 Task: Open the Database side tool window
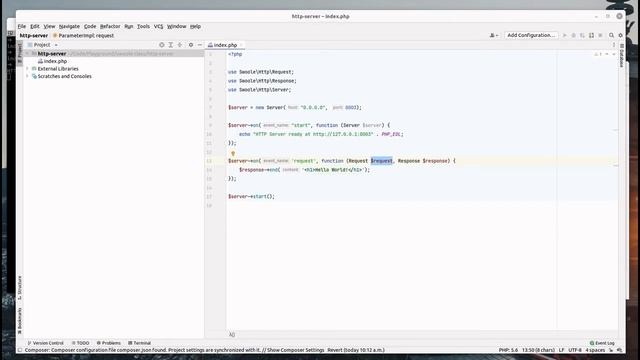622,55
